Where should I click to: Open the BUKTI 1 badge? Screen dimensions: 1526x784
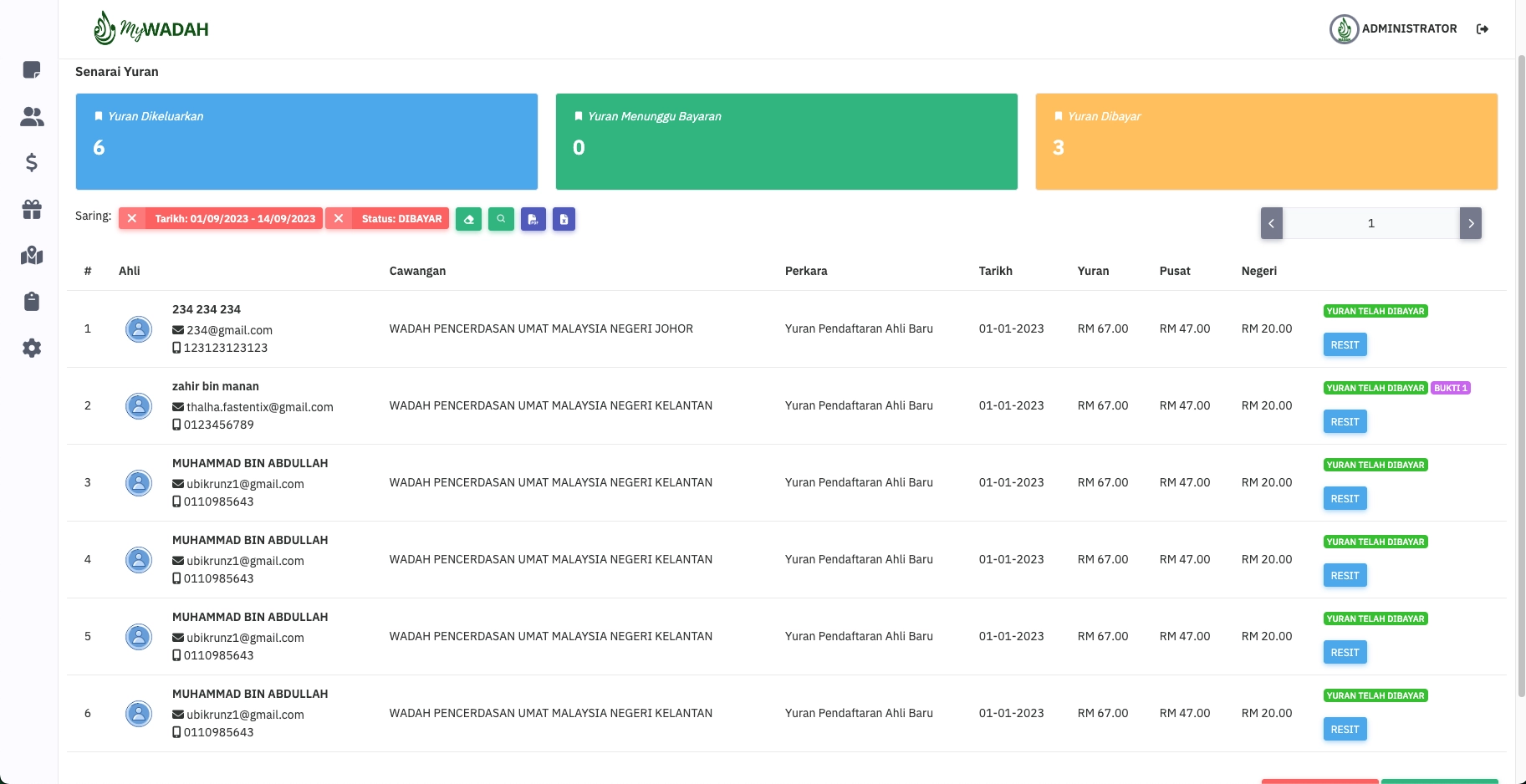[x=1450, y=388]
